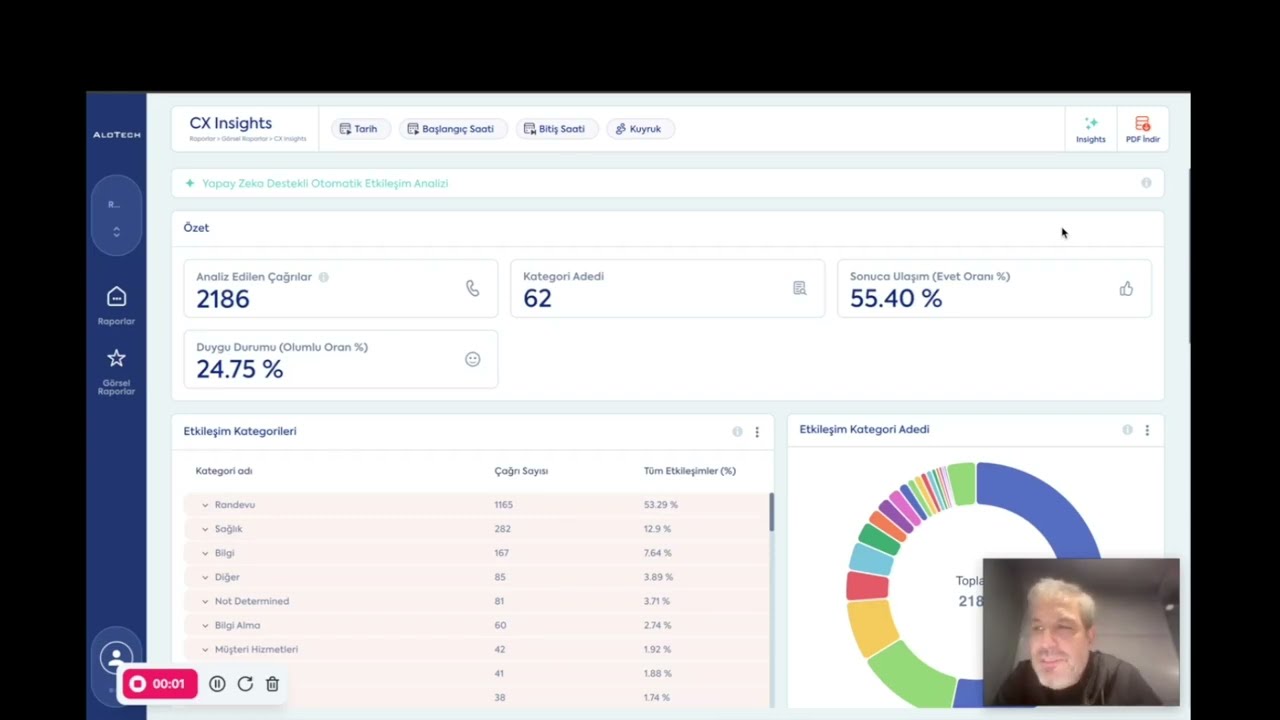The height and width of the screenshot is (720, 1280).
Task: Click the sparkle icon on AI banner
Action: (x=190, y=183)
